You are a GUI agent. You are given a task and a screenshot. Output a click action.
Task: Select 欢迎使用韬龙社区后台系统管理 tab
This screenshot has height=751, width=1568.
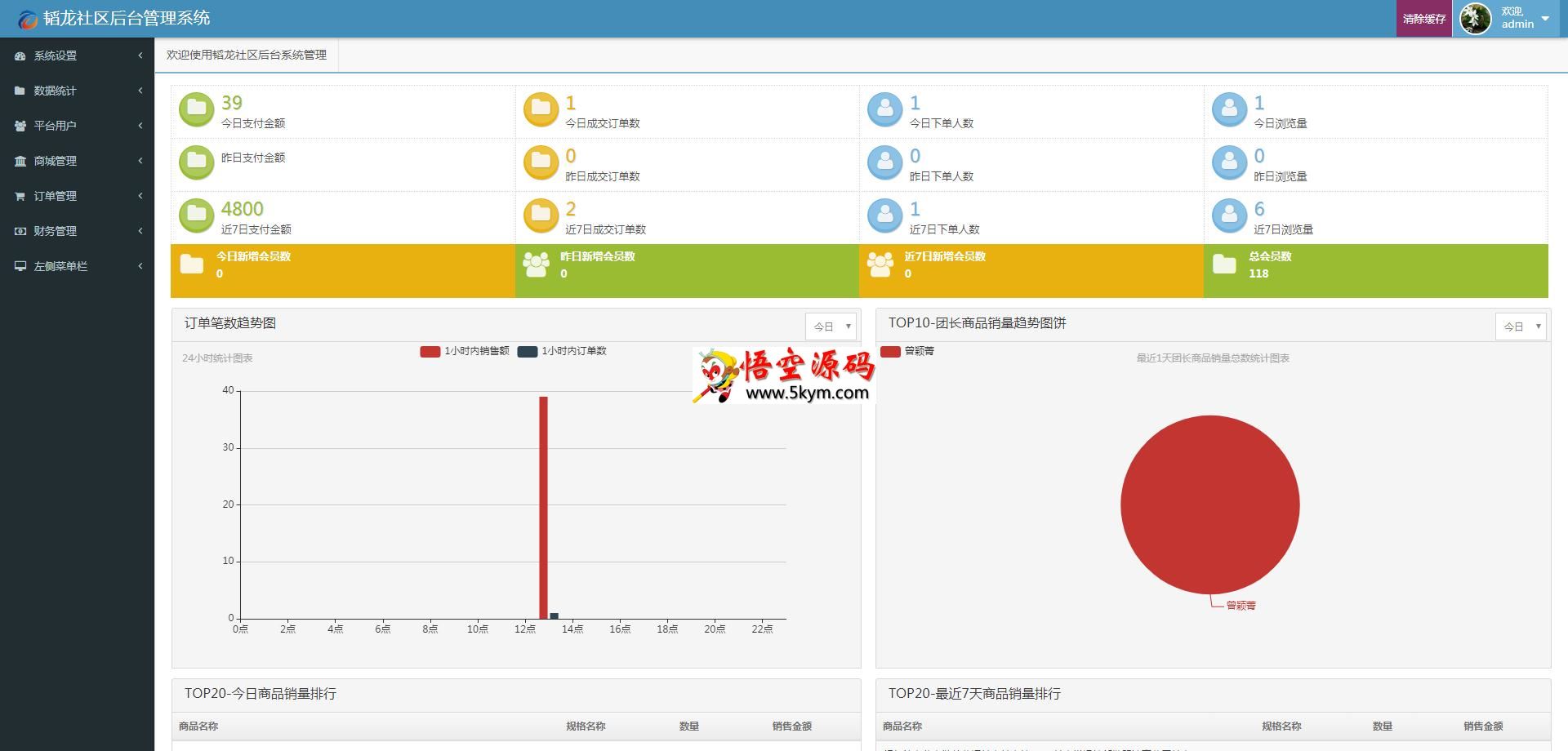pos(247,55)
